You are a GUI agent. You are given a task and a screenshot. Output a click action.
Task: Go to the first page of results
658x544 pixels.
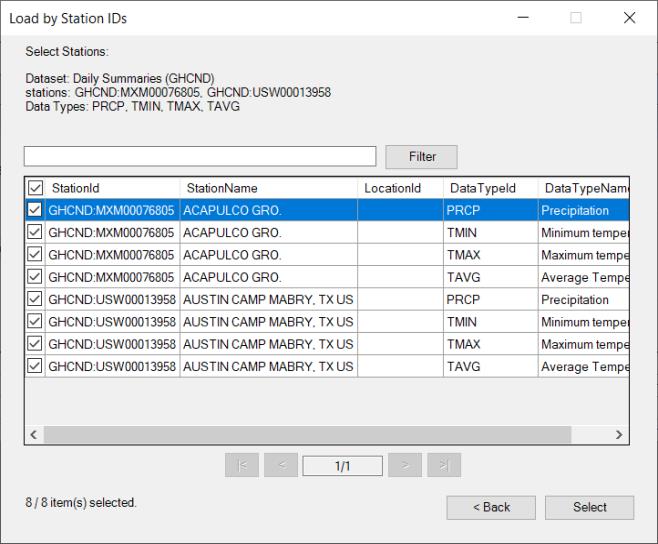click(x=243, y=465)
